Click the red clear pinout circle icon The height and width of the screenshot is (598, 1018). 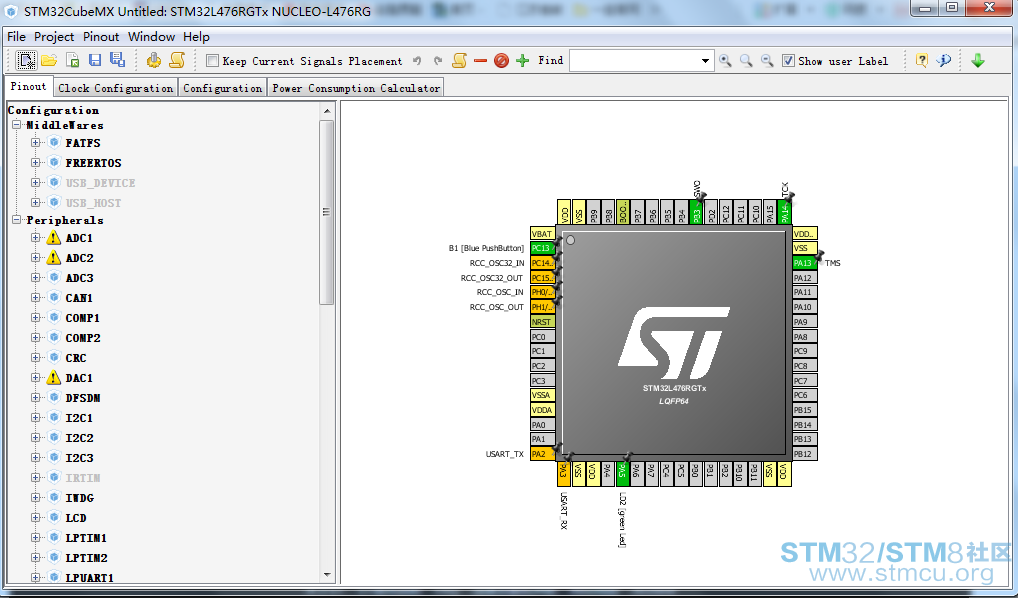501,60
